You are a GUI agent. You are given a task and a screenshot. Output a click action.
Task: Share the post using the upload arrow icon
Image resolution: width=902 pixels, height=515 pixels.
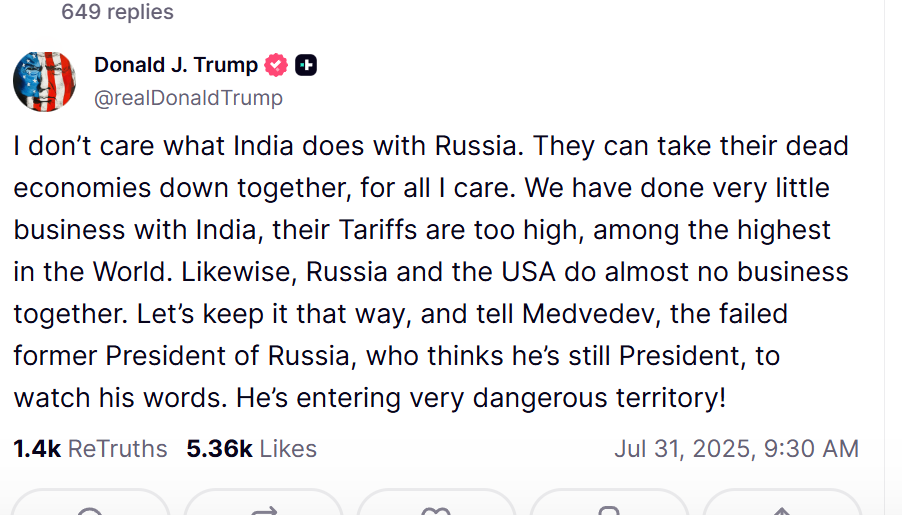pyautogui.click(x=782, y=510)
